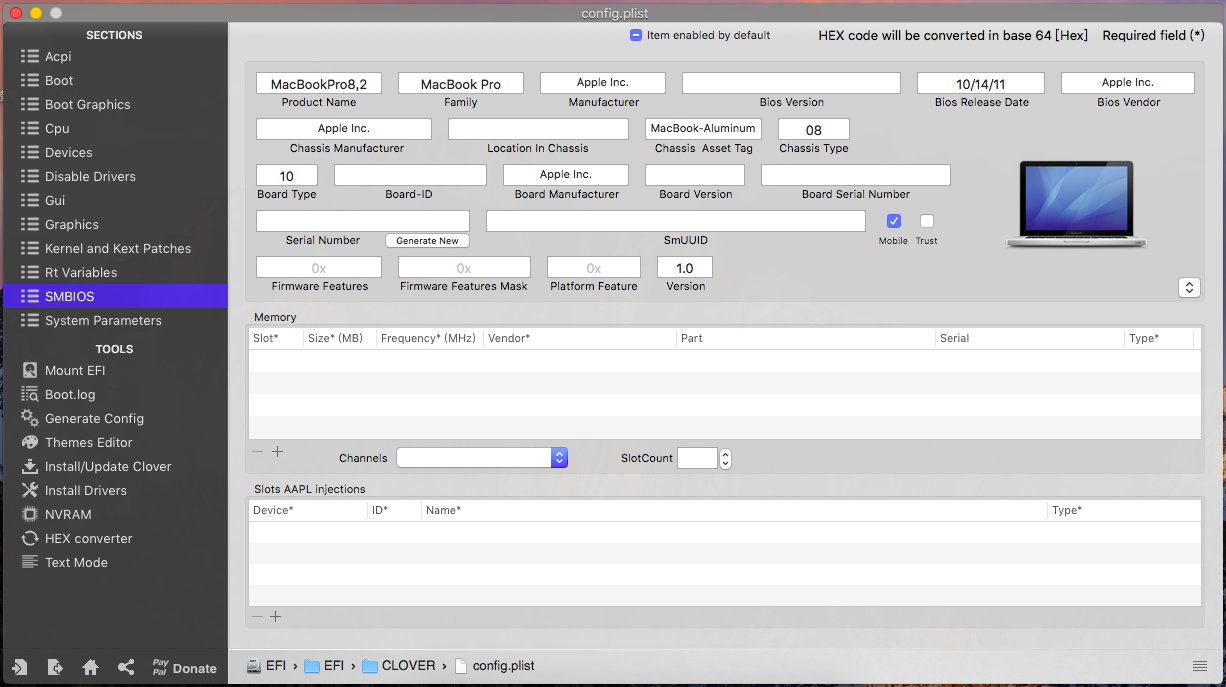Screen dimensions: 1226x687
Task: Click the home icon in bottom bar
Action: 90,667
